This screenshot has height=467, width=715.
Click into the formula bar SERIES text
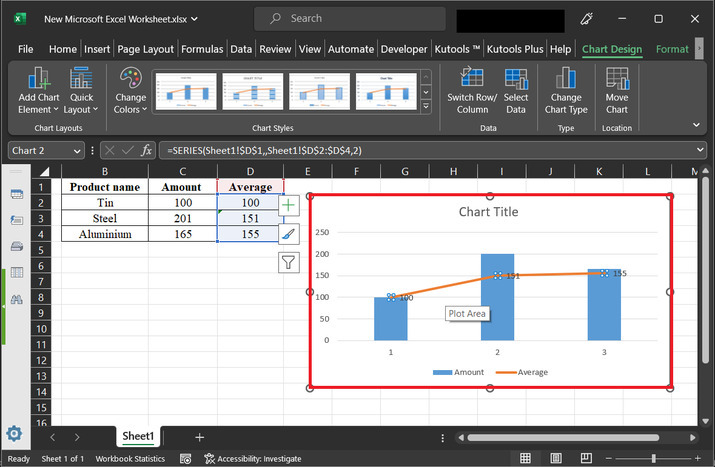click(x=264, y=150)
